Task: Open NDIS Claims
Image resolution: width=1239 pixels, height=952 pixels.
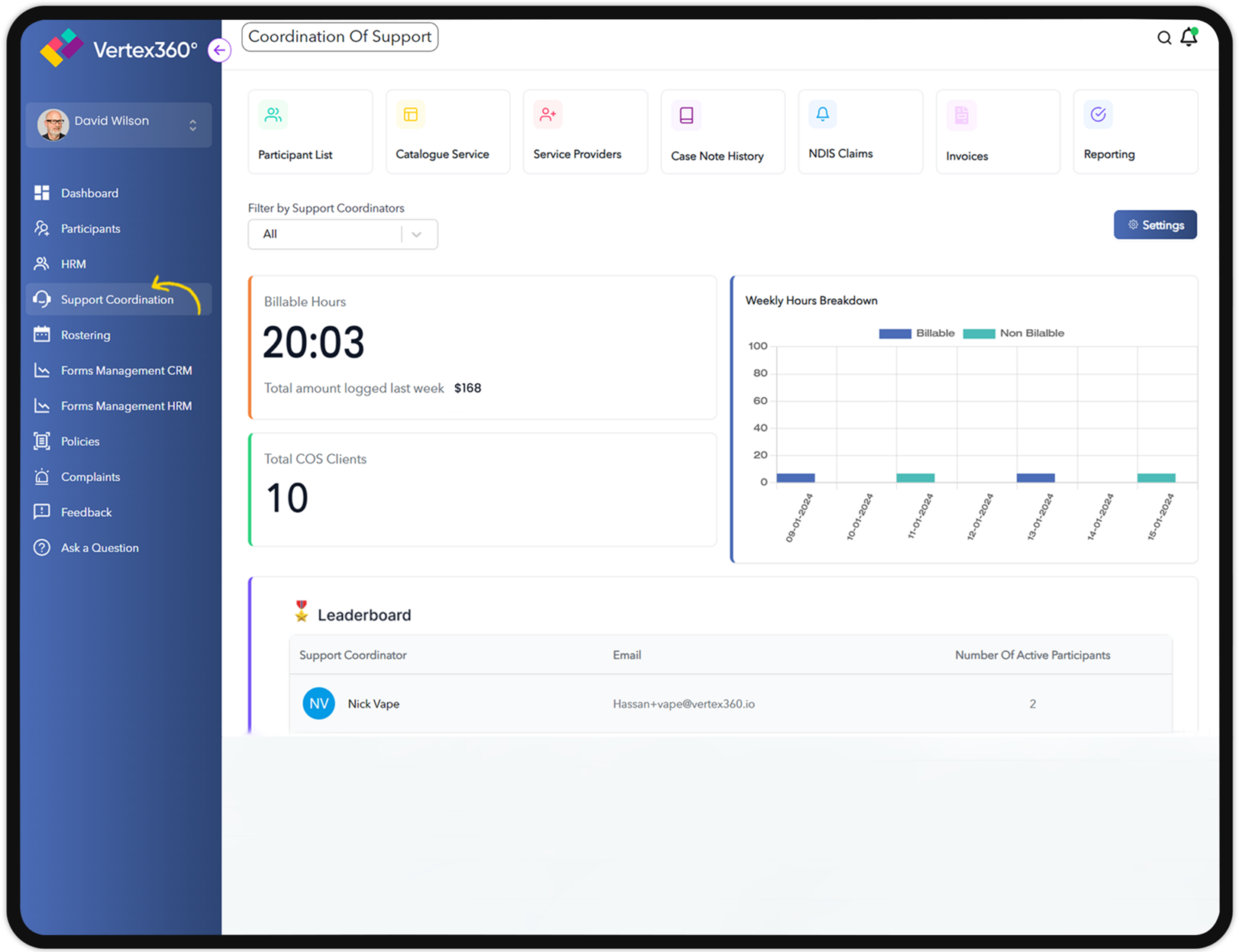Action: point(860,131)
